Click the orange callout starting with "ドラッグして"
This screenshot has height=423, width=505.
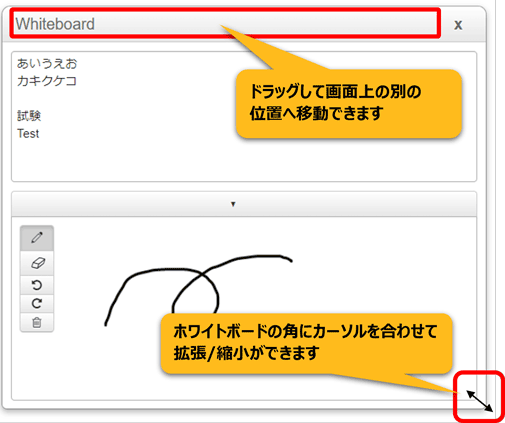(349, 103)
